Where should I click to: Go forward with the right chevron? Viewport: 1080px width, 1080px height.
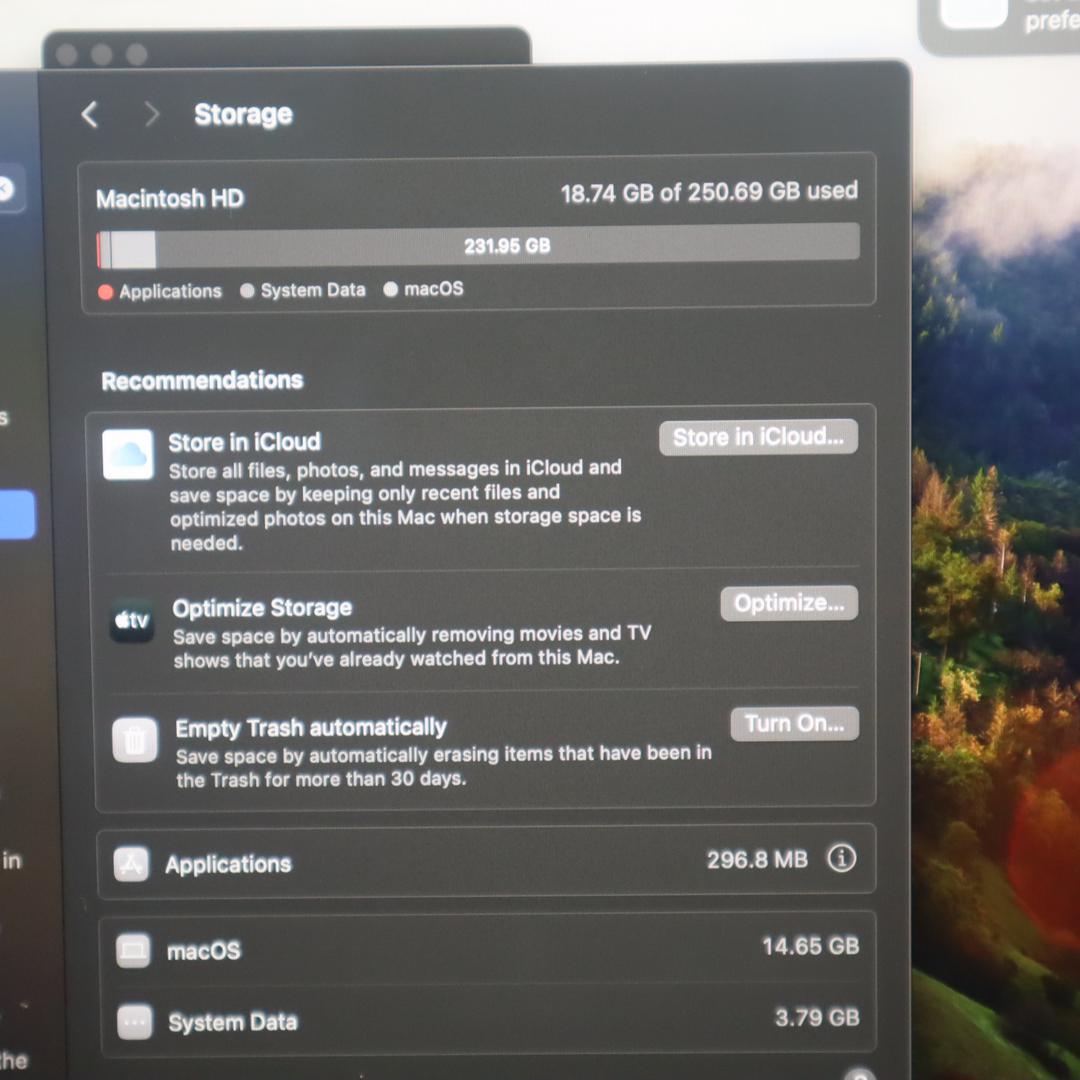coord(152,115)
